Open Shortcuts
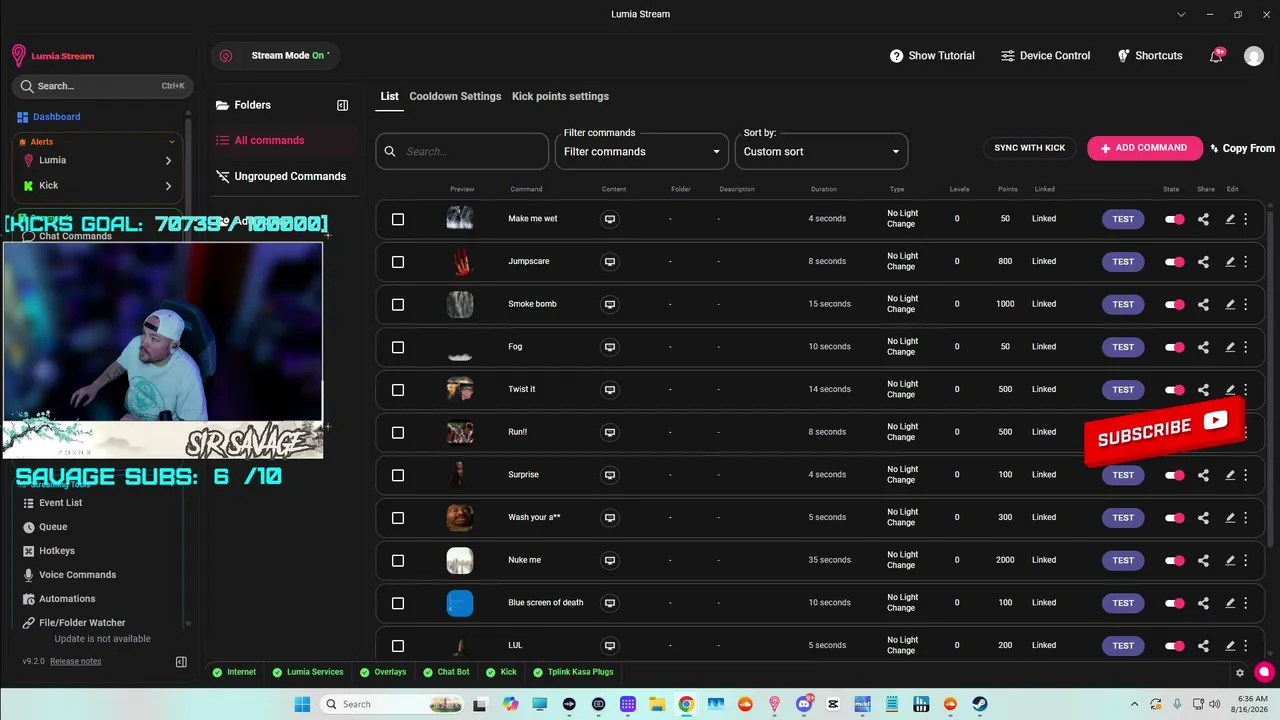 [1150, 56]
